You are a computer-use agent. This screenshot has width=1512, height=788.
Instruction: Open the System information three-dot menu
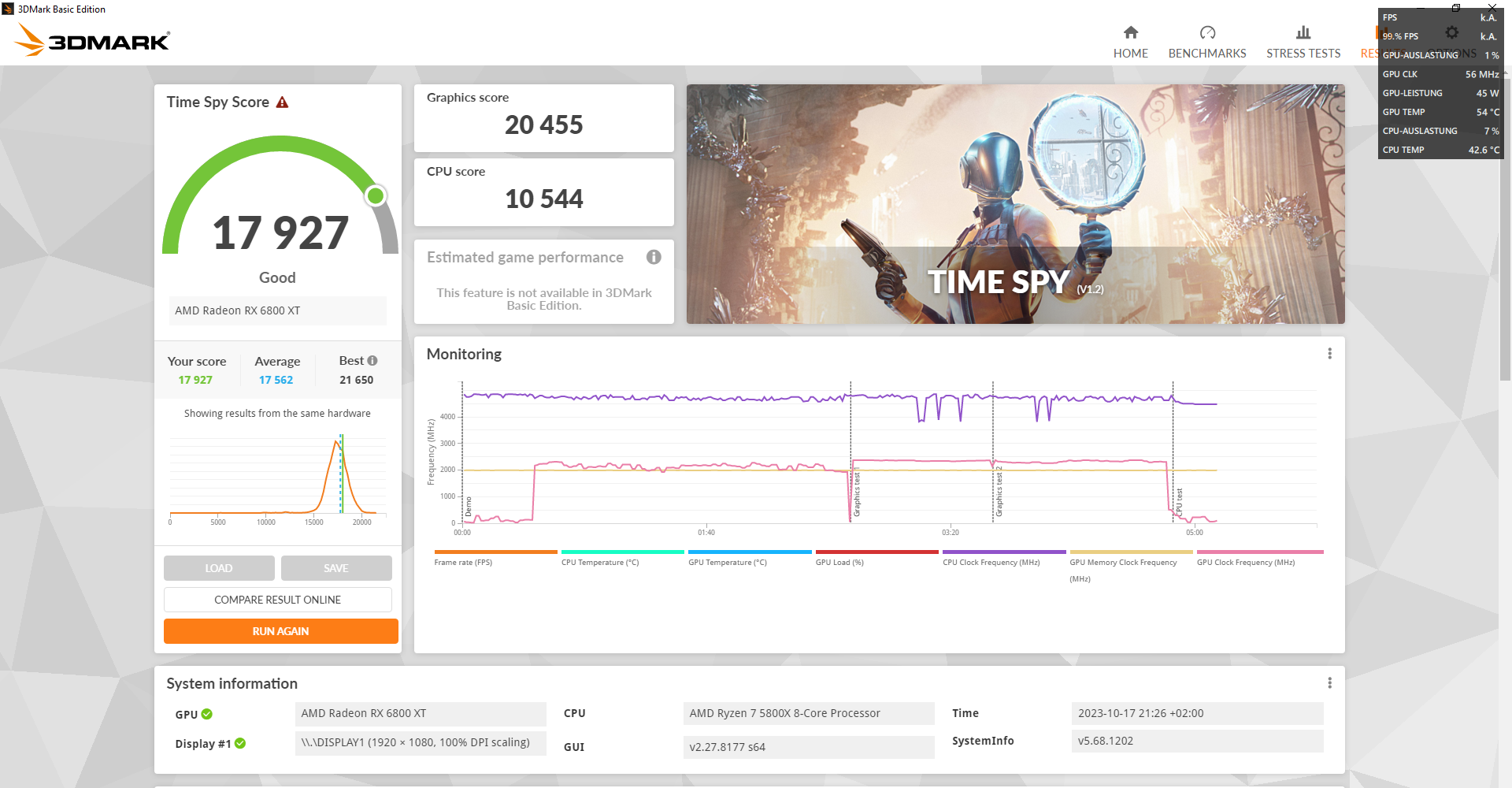[1329, 683]
